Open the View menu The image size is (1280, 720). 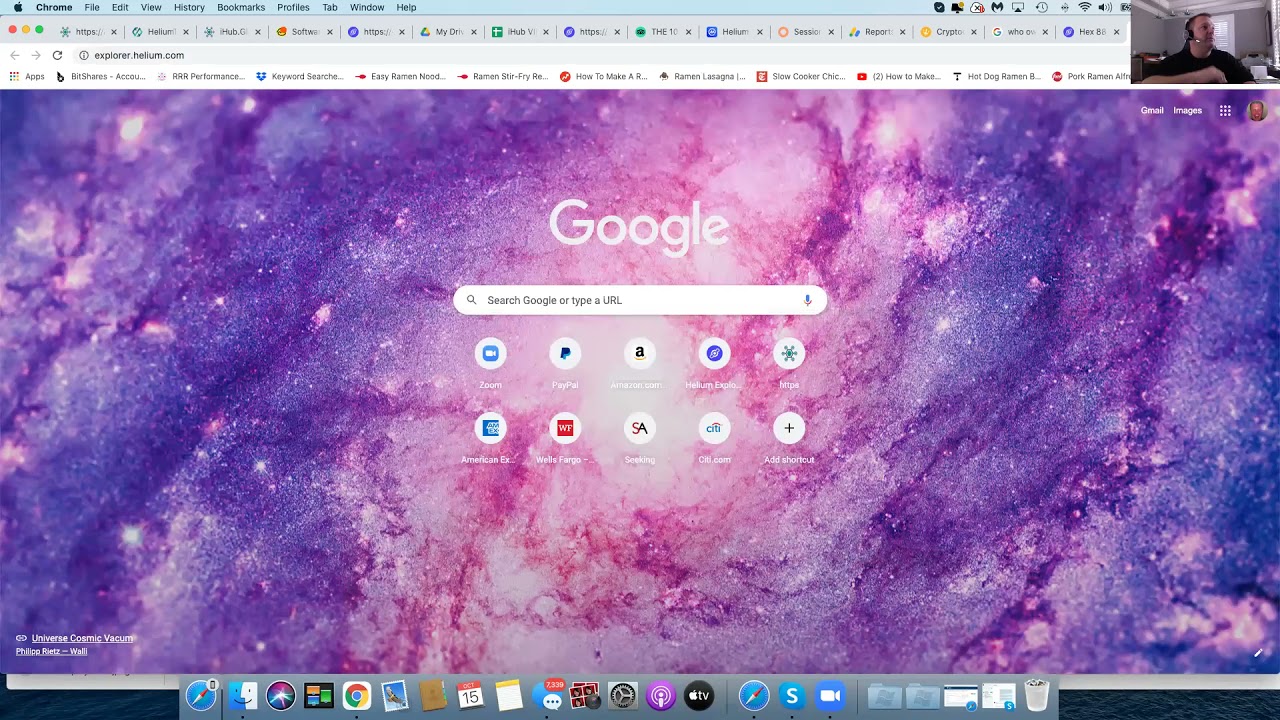pos(151,7)
